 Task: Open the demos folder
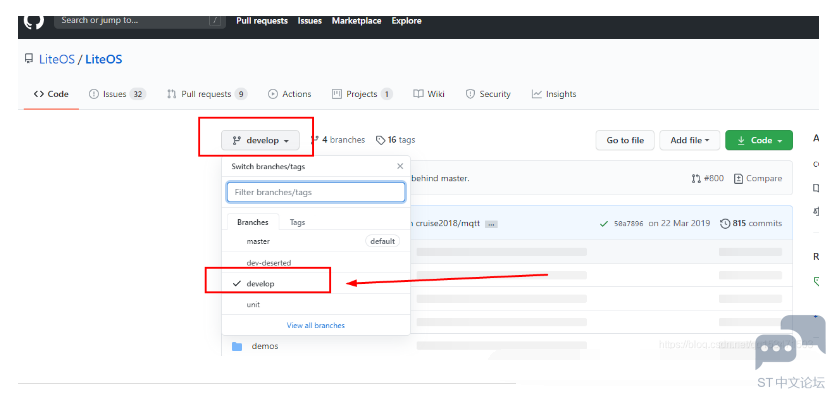[x=265, y=346]
